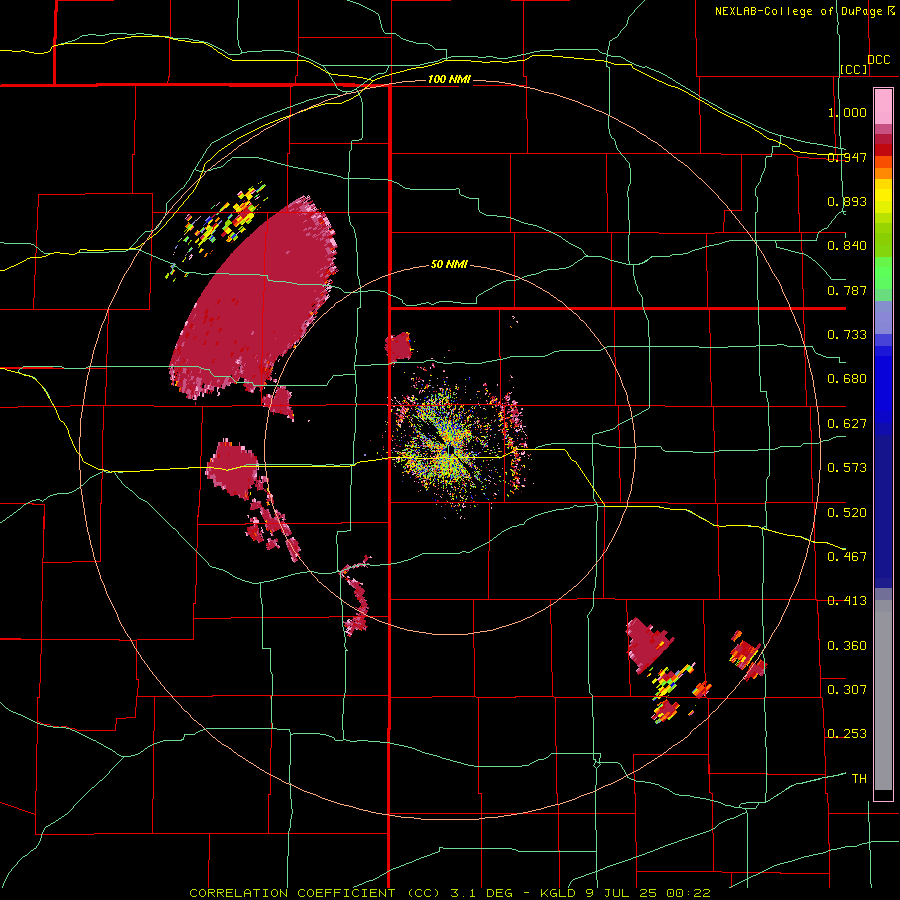Click the gray bottom segment of color bar
The image size is (900, 900).
pyautogui.click(x=883, y=695)
